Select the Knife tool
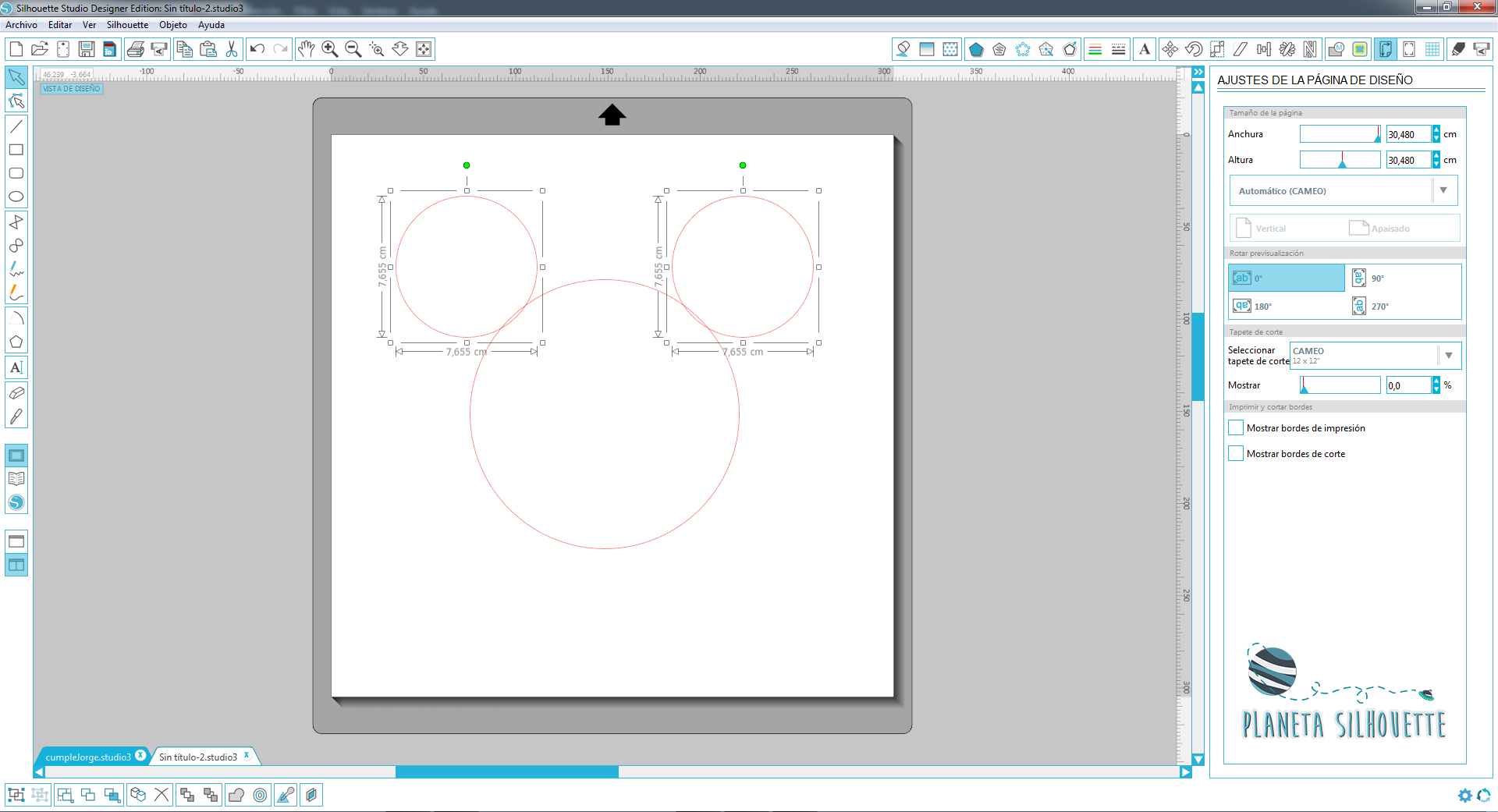The height and width of the screenshot is (812, 1498). 16,417
